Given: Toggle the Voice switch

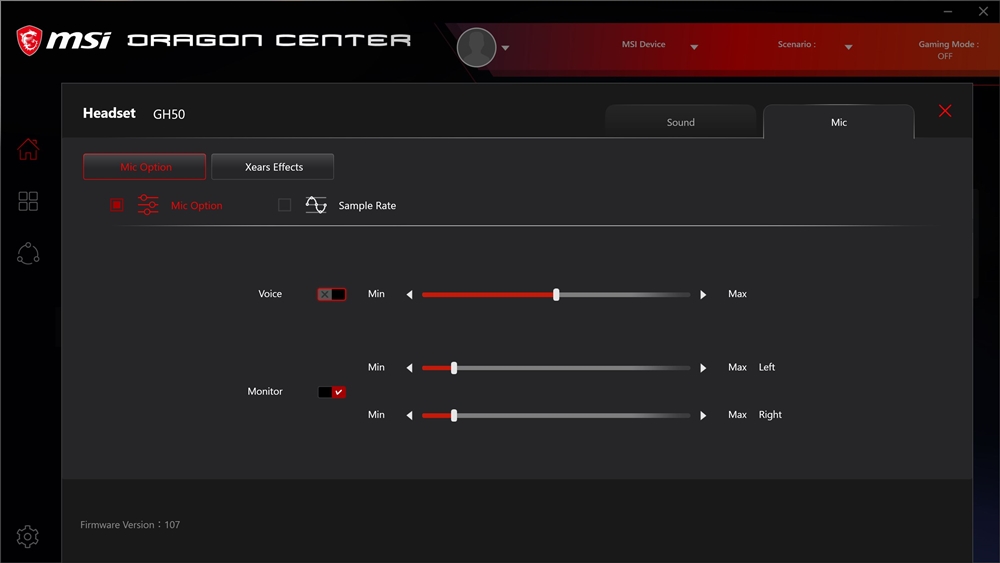Looking at the screenshot, I should (x=332, y=295).
